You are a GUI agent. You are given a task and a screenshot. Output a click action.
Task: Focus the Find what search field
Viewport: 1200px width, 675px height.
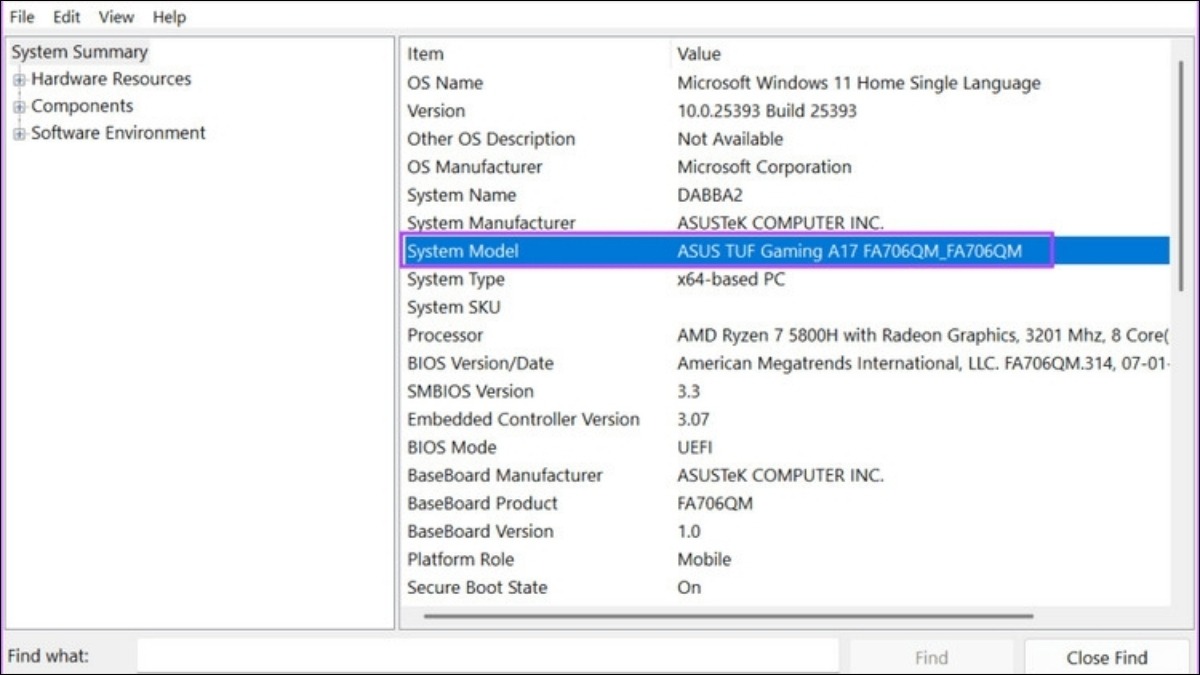click(x=488, y=656)
